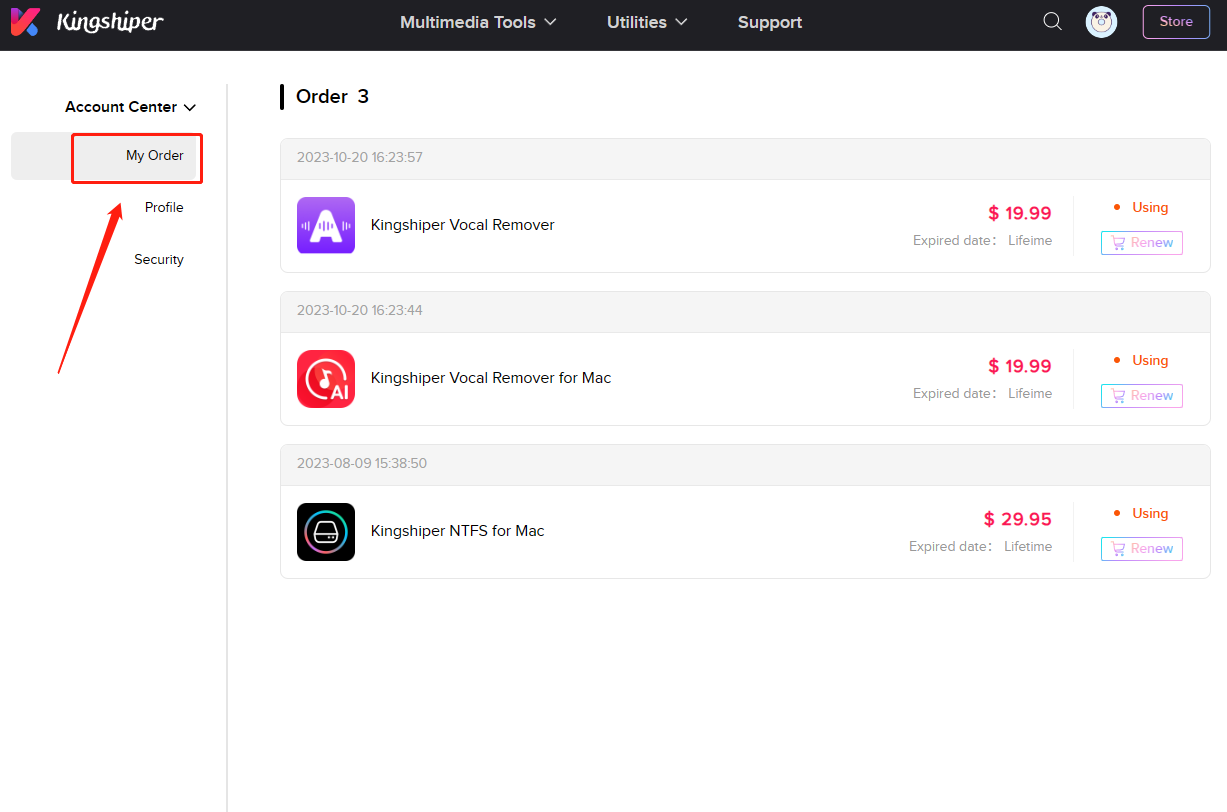Click the Kingshiper NTFS for Mac icon
1227x812 pixels.
tap(326, 531)
